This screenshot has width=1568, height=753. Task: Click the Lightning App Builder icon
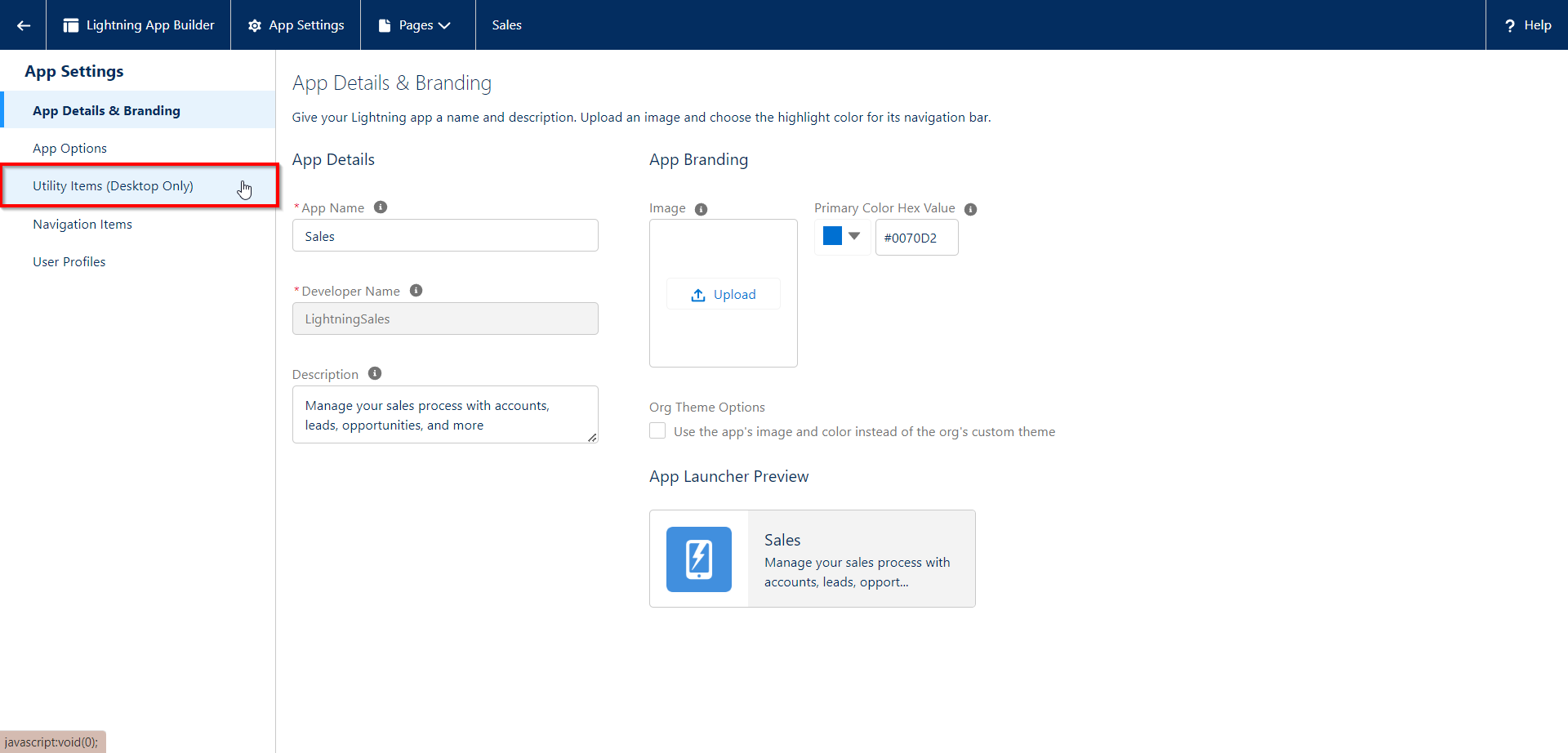71,25
